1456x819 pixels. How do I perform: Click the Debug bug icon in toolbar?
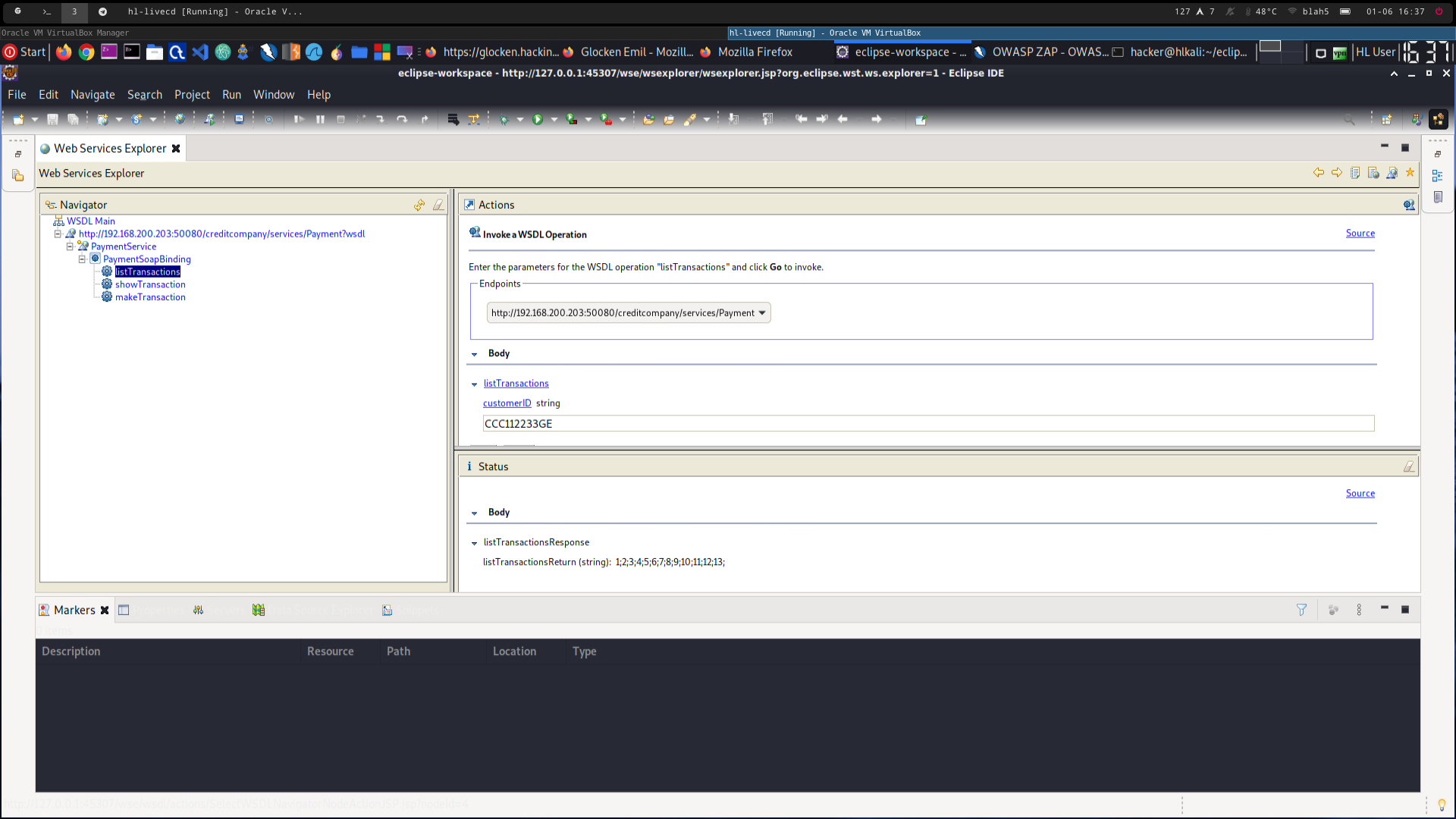pos(504,119)
